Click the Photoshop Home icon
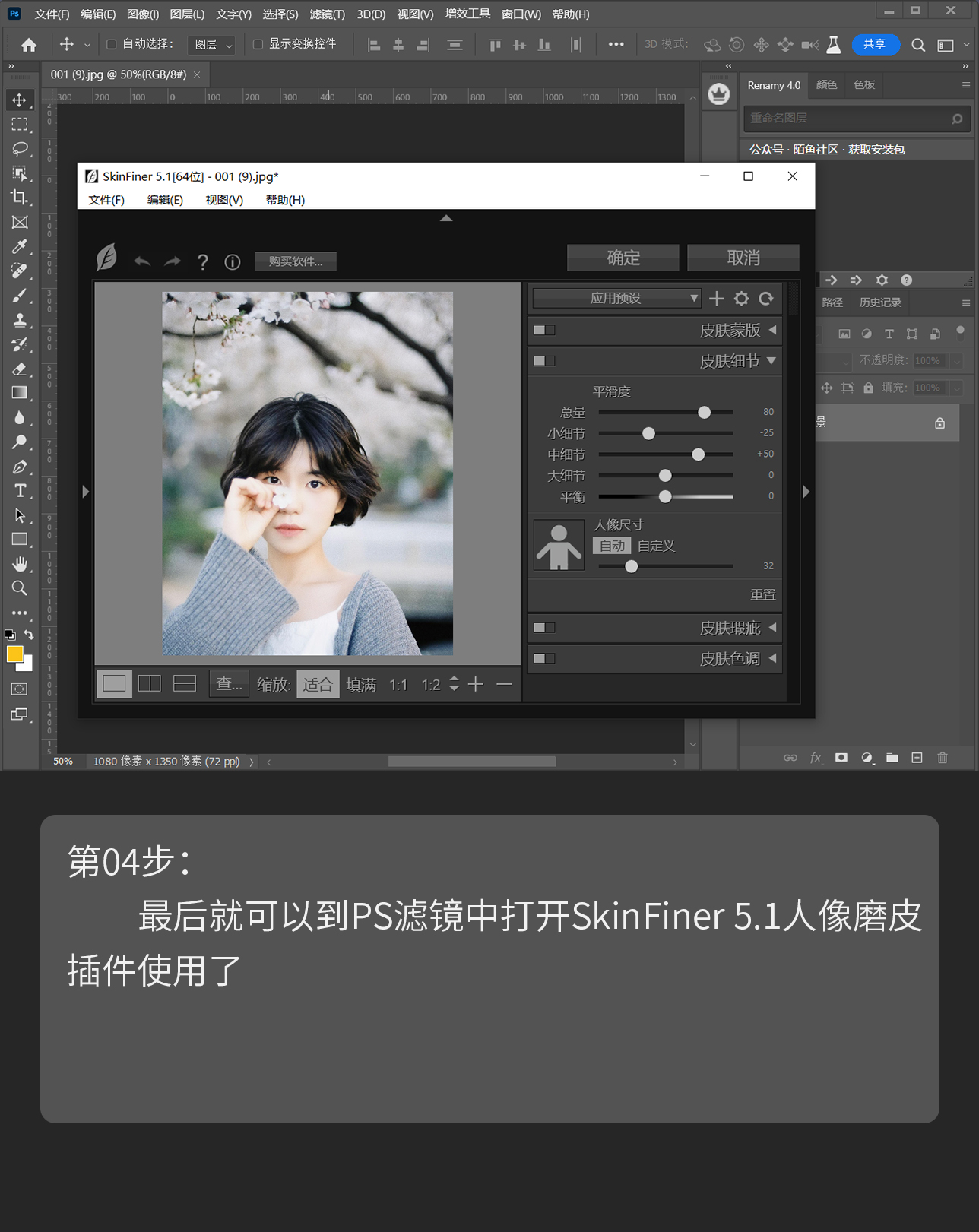This screenshot has width=979, height=1232. [29, 45]
